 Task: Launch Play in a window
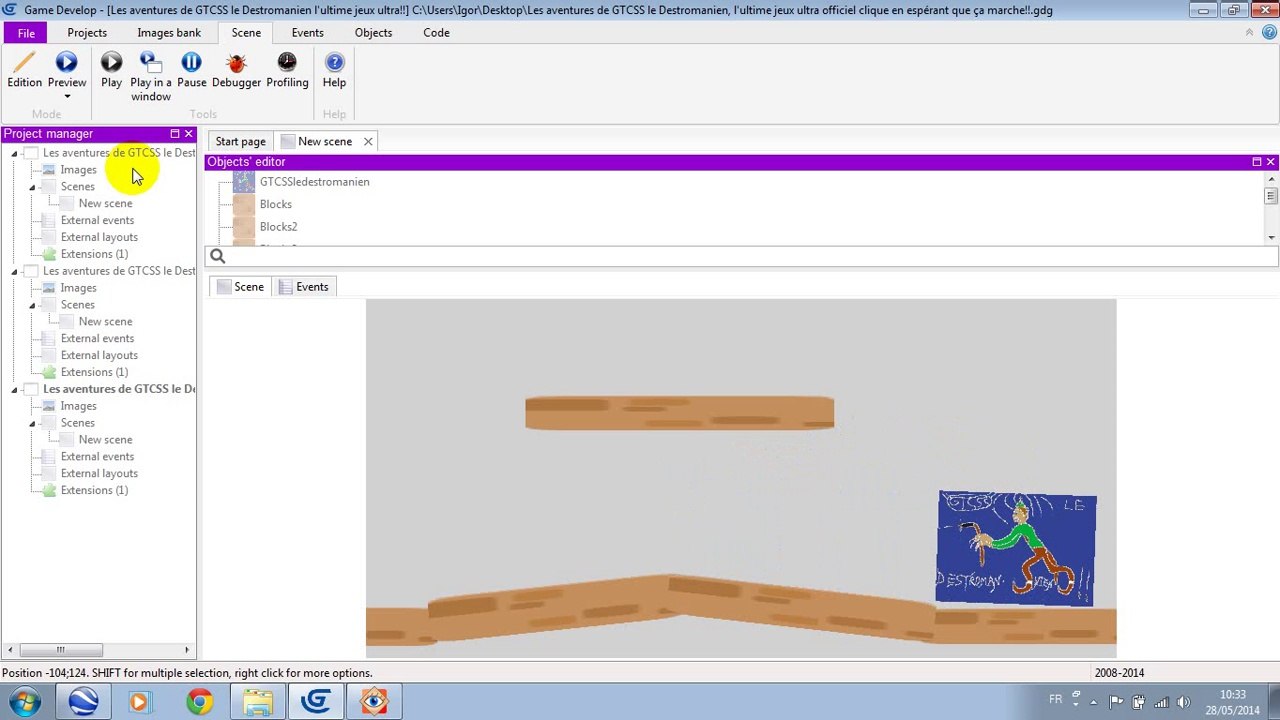coord(151,77)
